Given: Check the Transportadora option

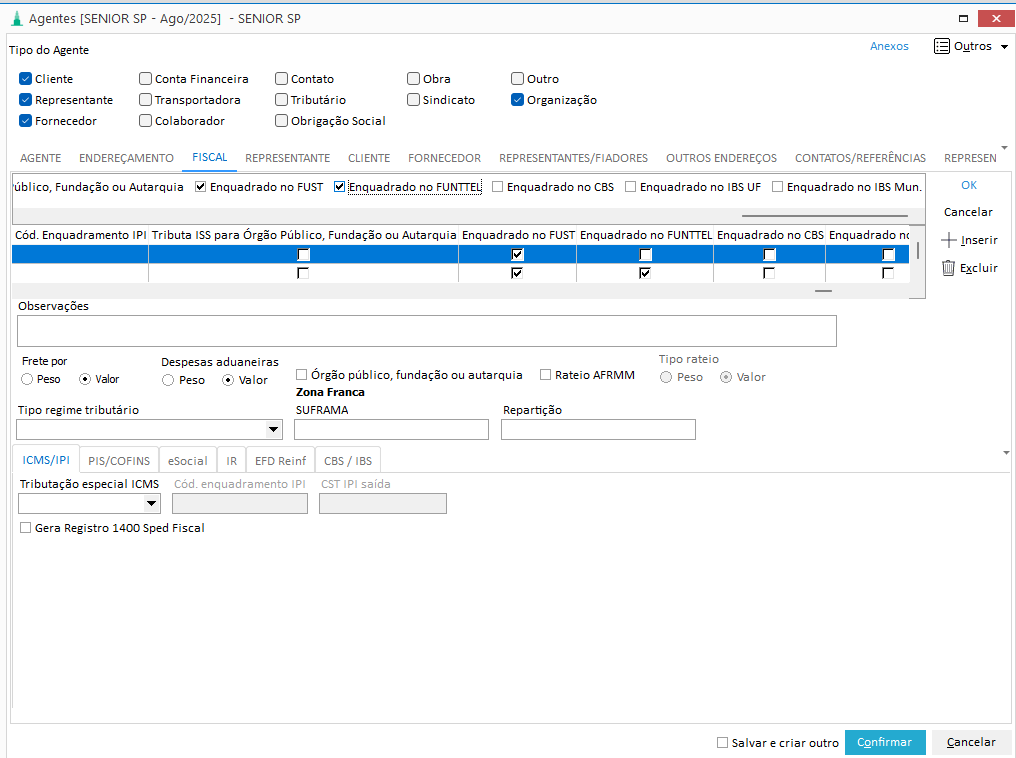Looking at the screenshot, I should [x=145, y=100].
